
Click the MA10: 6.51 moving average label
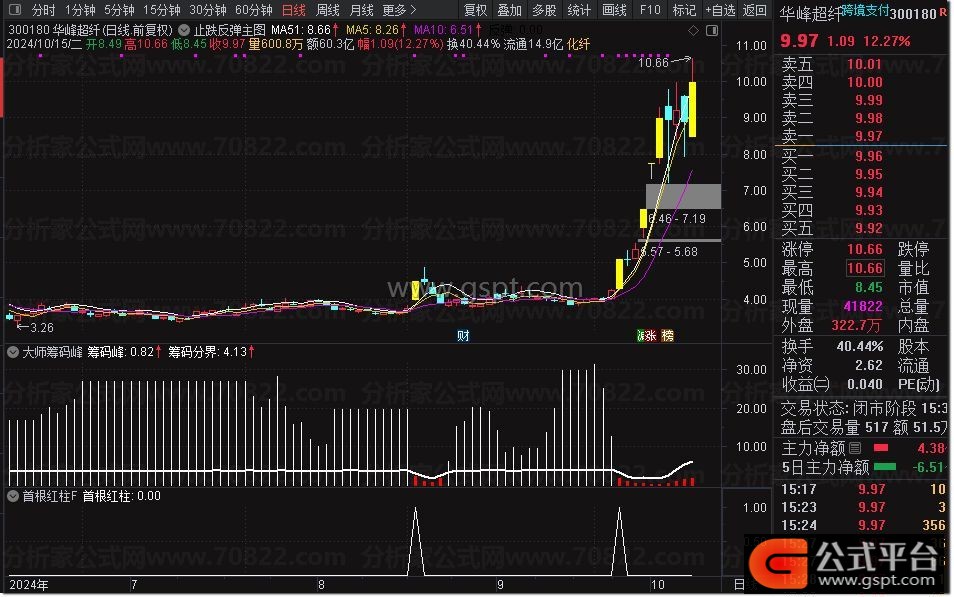pyautogui.click(x=448, y=29)
